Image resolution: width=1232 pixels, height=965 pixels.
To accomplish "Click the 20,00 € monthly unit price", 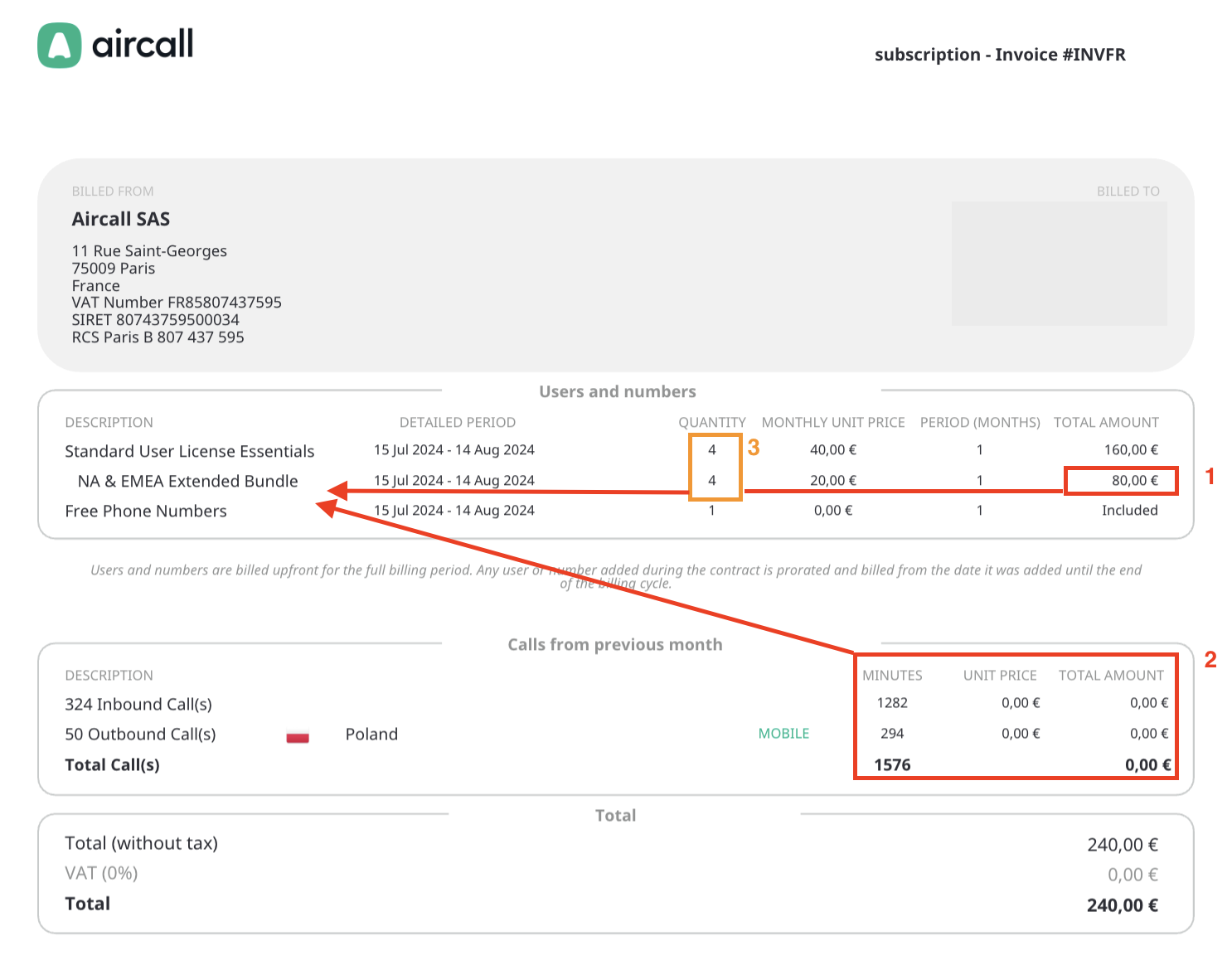I will pos(833,481).
